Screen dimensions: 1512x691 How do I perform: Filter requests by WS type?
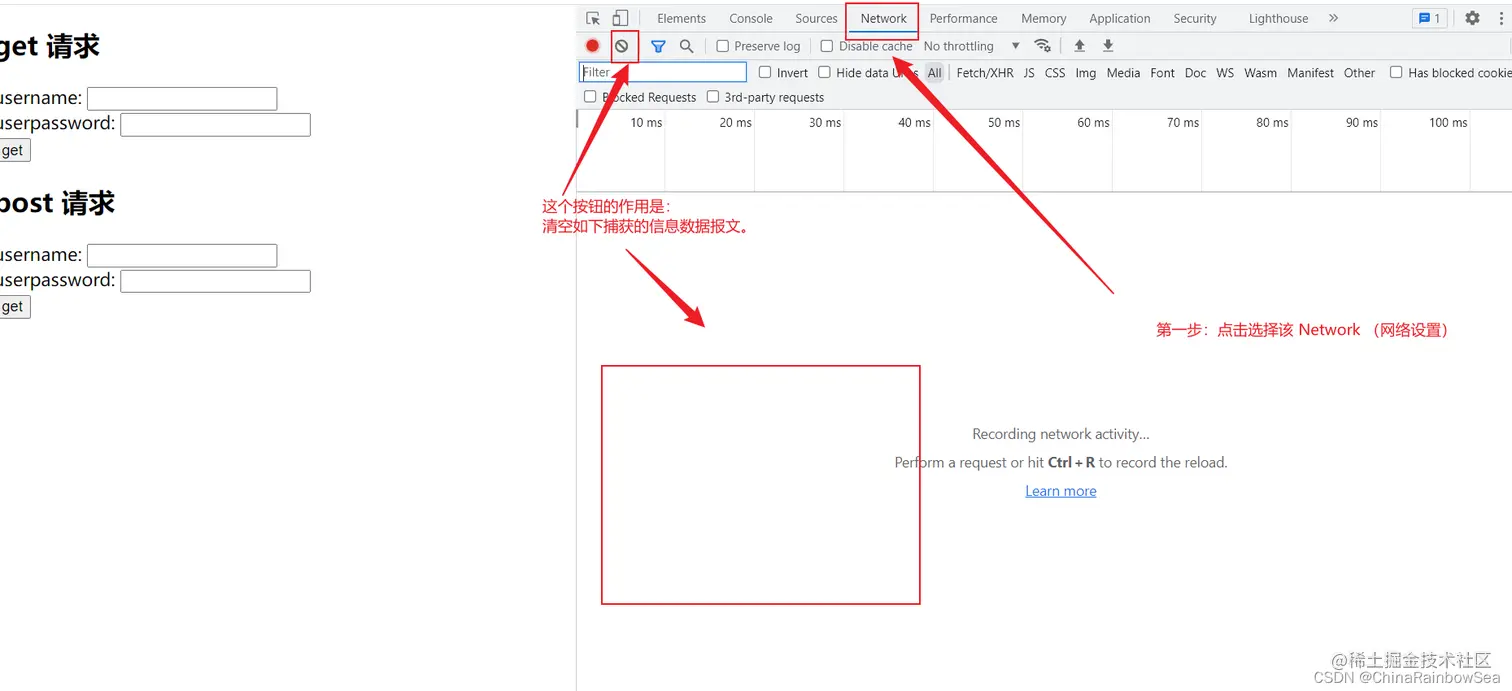1225,73
